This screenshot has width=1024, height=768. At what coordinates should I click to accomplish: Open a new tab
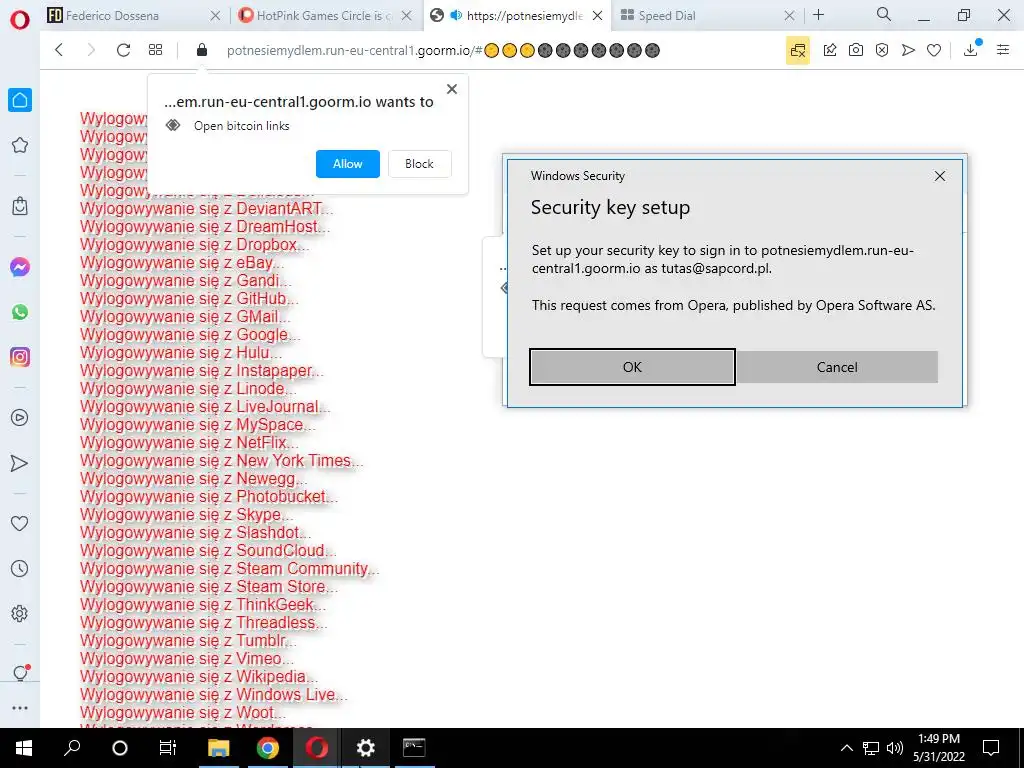pos(818,15)
